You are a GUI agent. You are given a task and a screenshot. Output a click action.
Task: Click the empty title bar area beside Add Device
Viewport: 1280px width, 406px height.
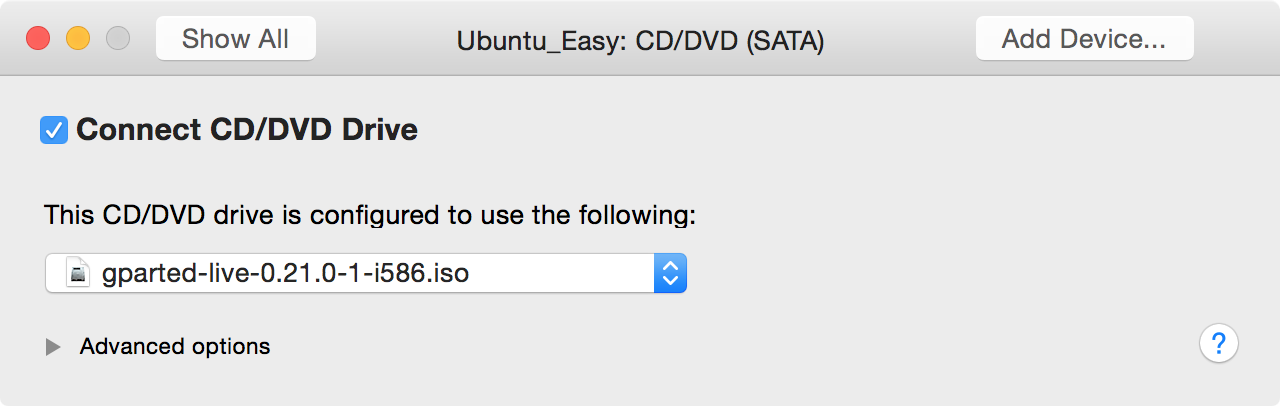point(1236,39)
